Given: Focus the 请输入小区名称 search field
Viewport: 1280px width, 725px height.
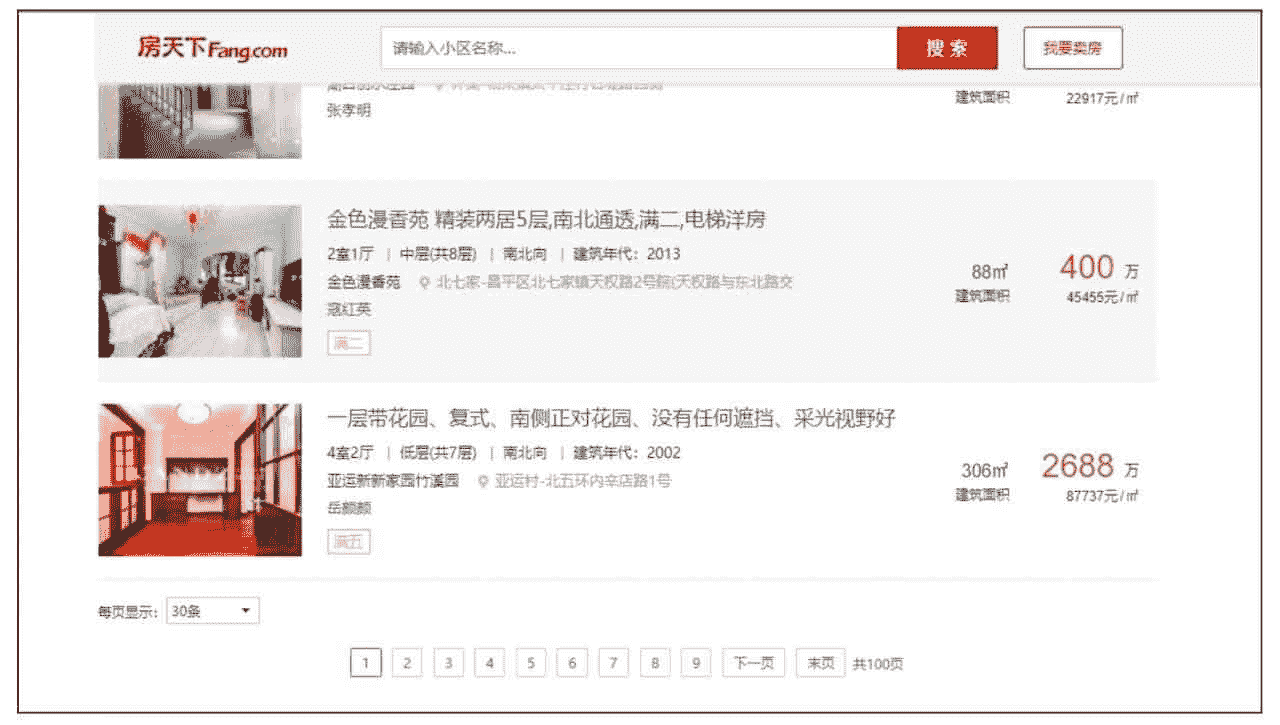Looking at the screenshot, I should [x=638, y=48].
